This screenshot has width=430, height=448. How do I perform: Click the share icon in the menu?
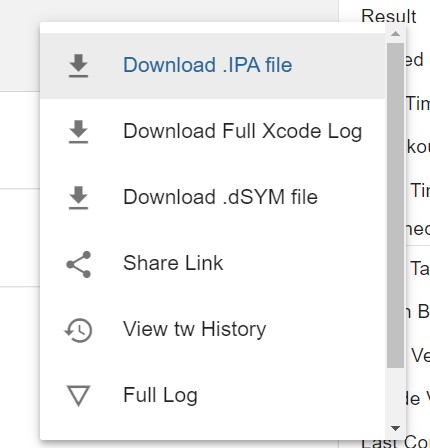point(78,264)
